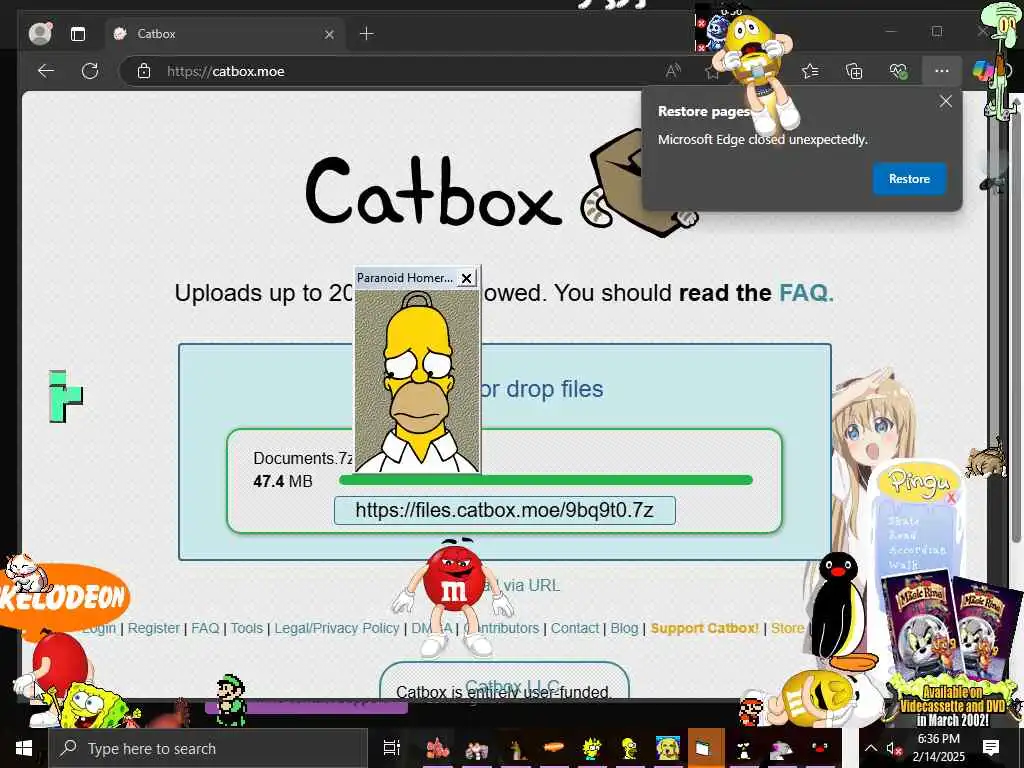Click the address bar showing catbox.moe
Image resolution: width=1024 pixels, height=768 pixels.
click(405, 71)
